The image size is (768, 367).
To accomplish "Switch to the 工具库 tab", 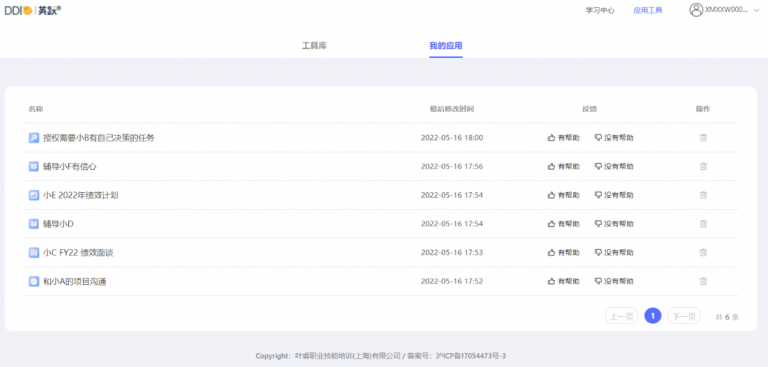I will tap(314, 46).
